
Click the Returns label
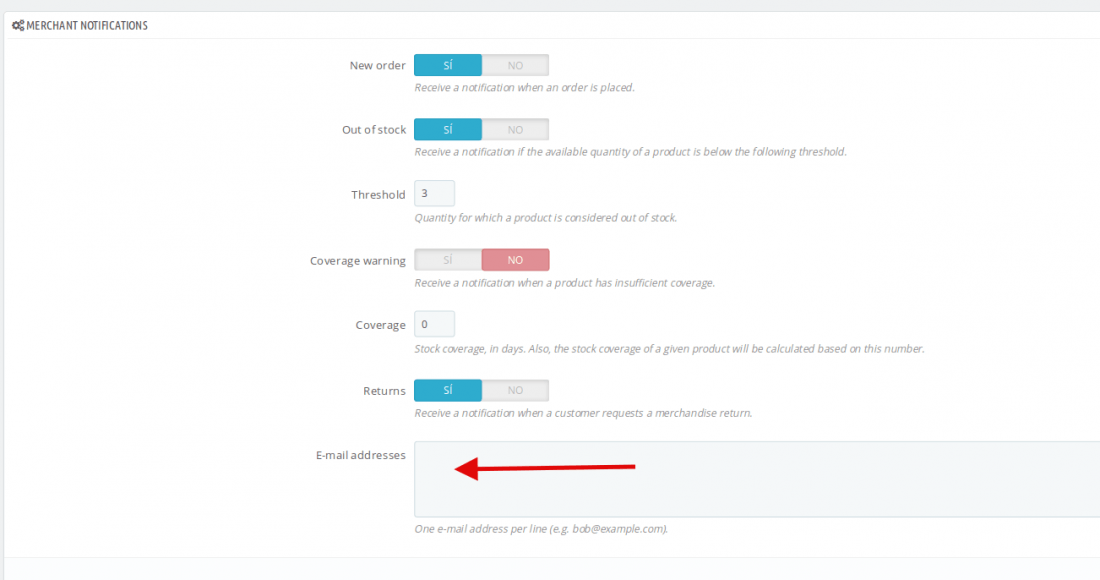coord(384,391)
